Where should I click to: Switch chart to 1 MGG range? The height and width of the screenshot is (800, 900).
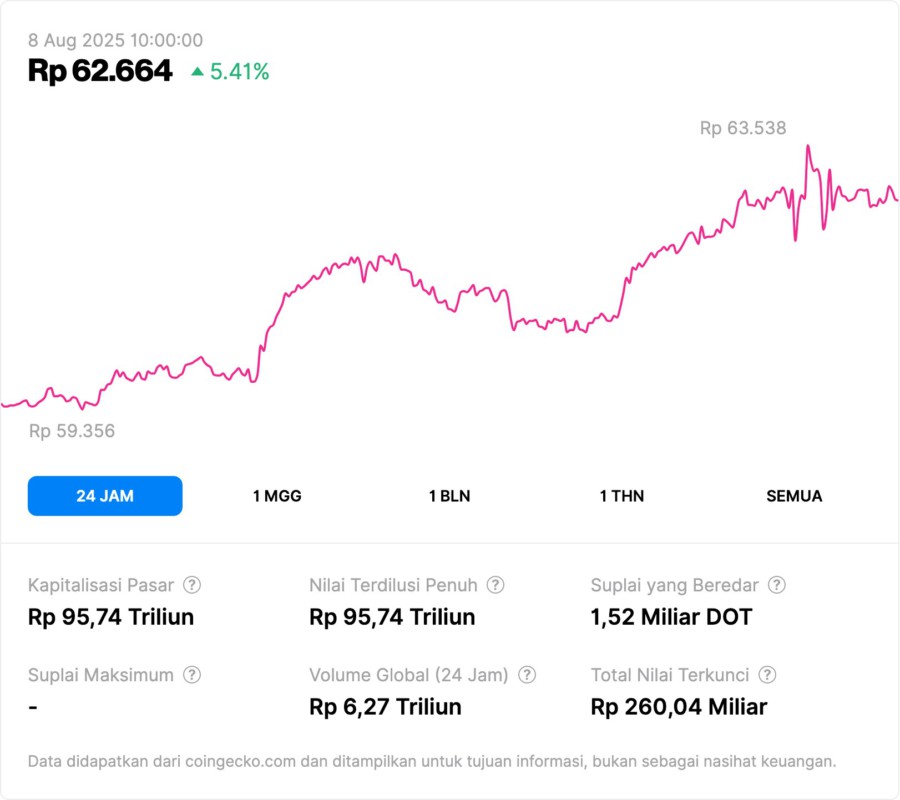point(277,496)
